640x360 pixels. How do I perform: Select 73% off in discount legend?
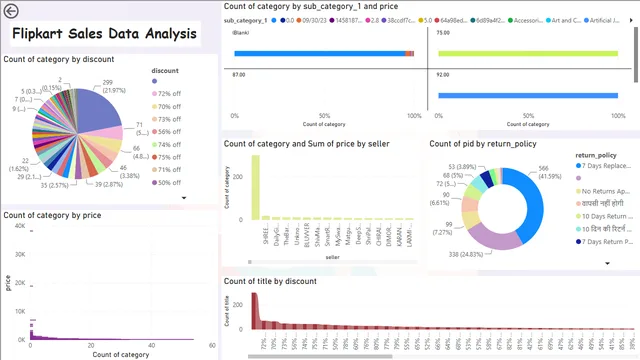pos(167,119)
